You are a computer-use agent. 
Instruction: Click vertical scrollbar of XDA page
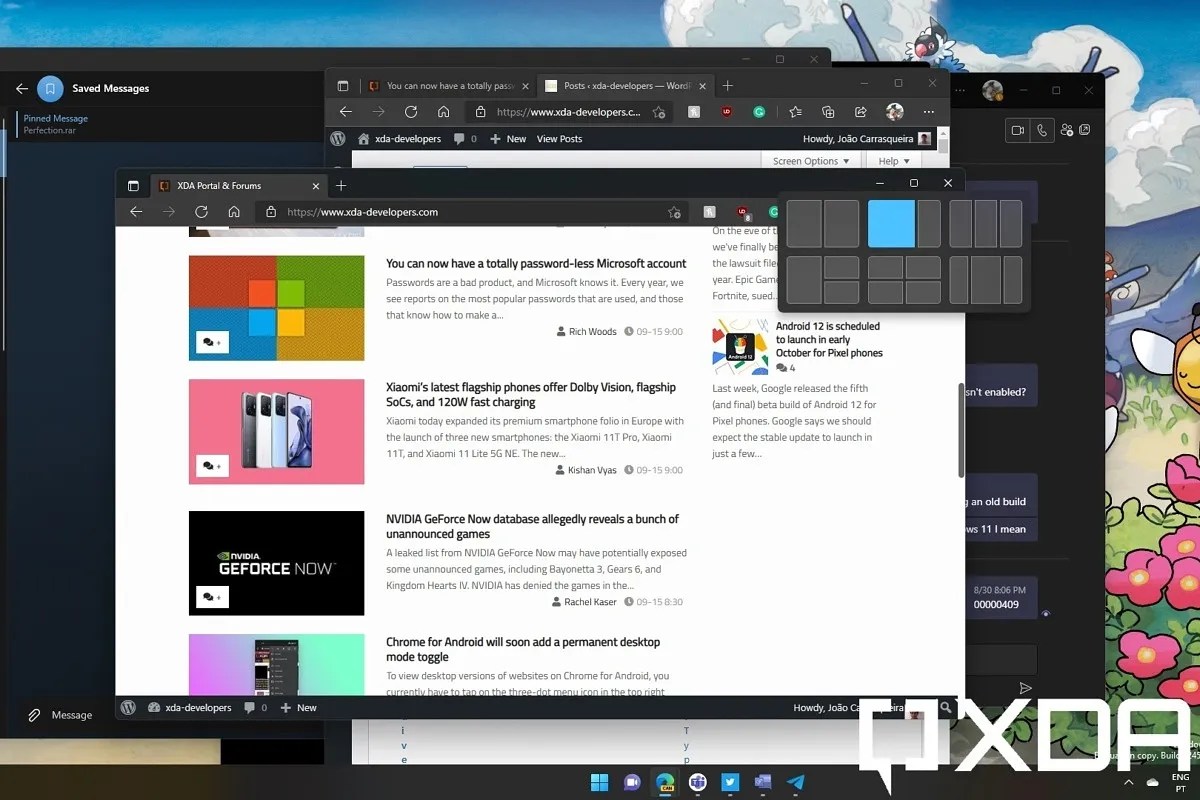coord(961,430)
